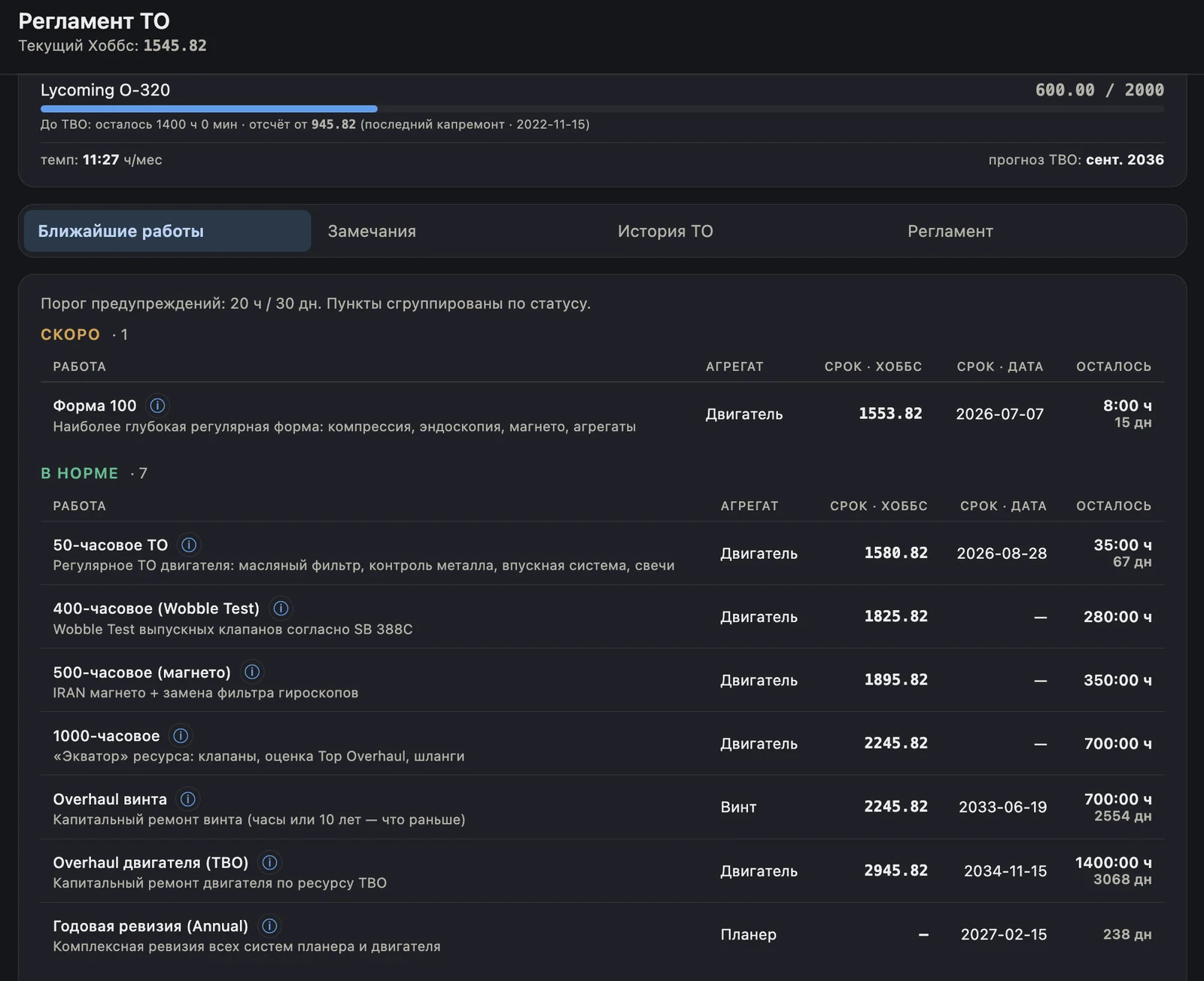Click the due date 2026-08-28

[1002, 553]
